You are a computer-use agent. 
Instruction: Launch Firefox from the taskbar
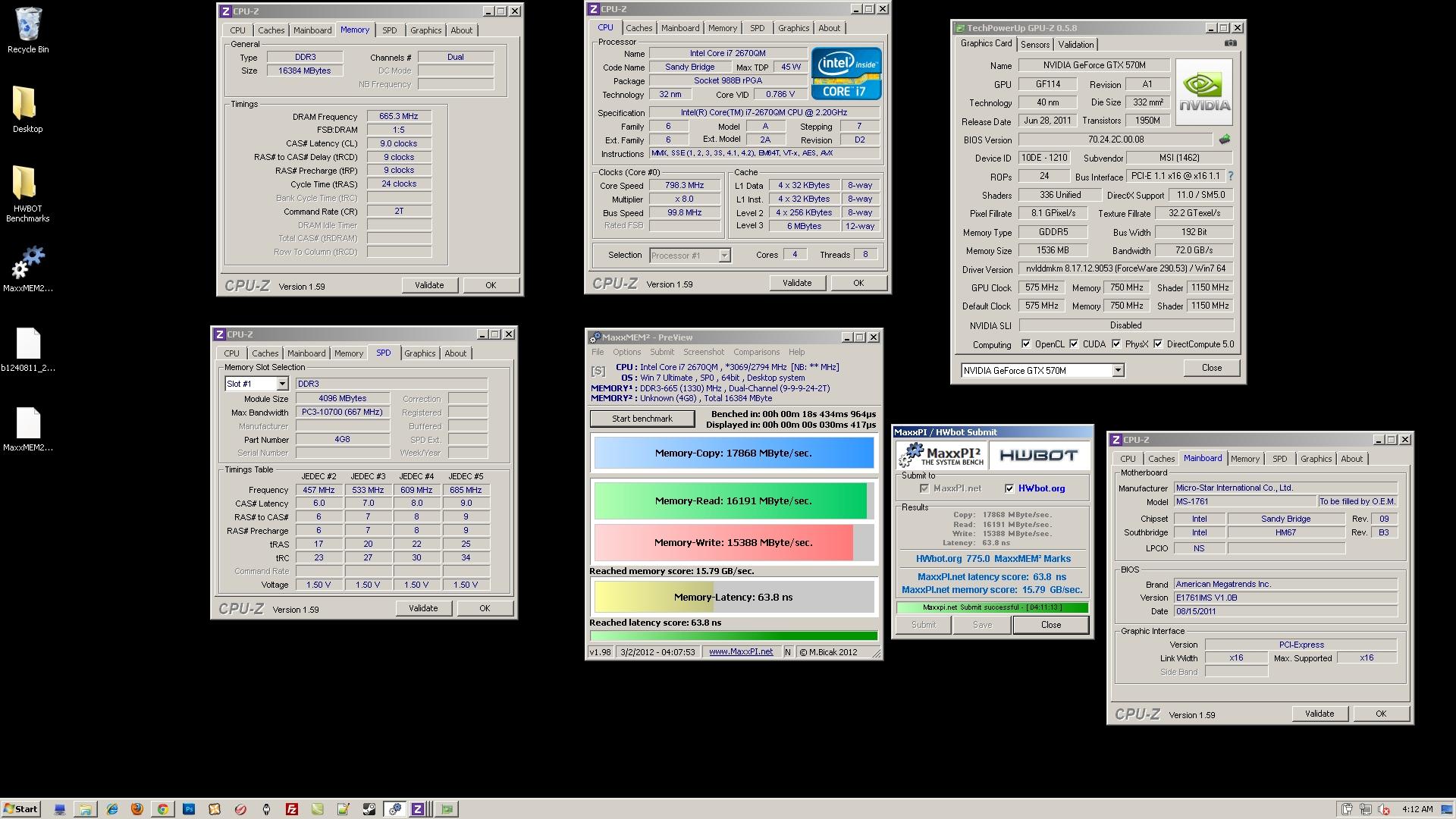click(x=137, y=809)
